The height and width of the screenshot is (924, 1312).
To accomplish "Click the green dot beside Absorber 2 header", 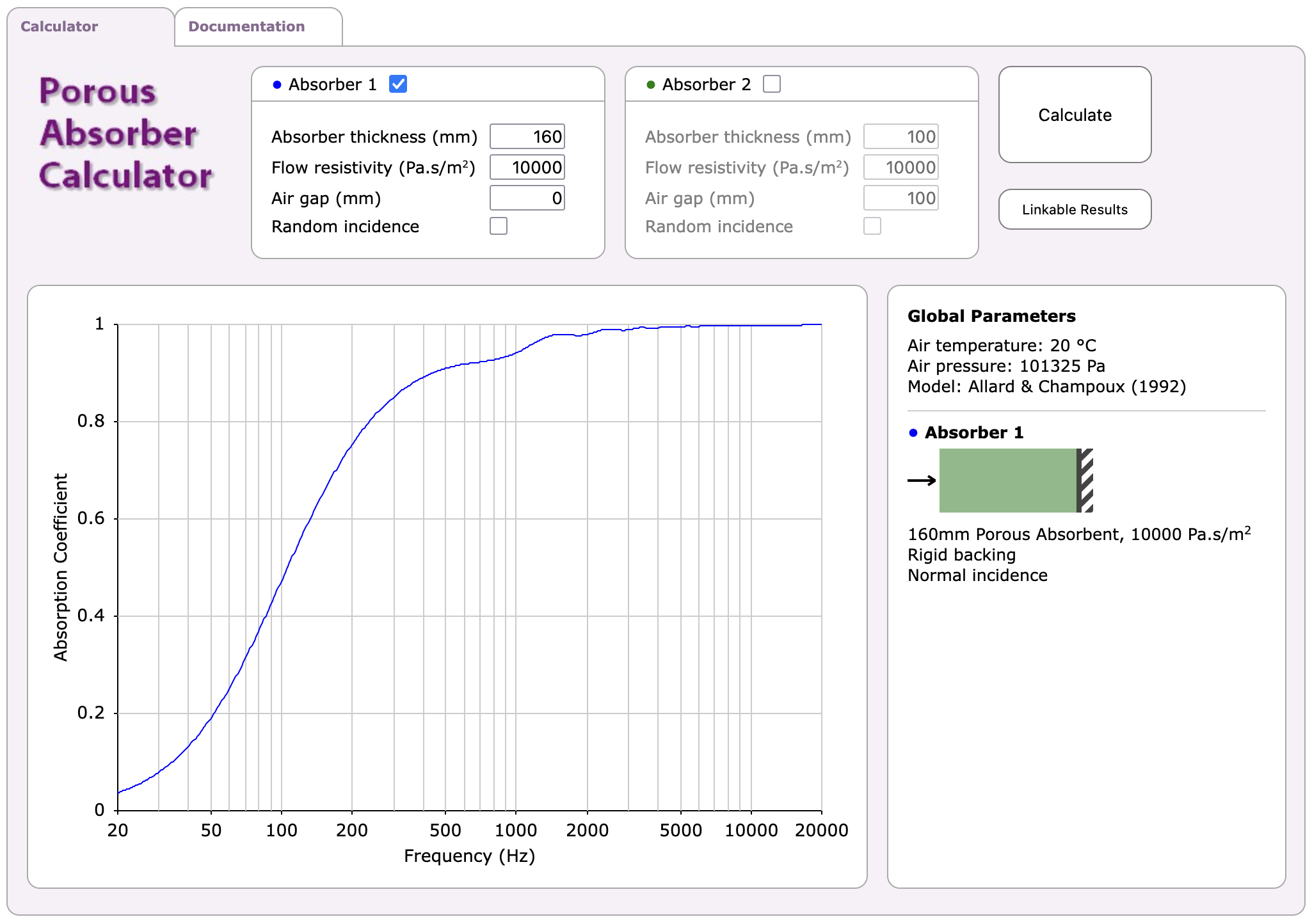I will click(650, 84).
